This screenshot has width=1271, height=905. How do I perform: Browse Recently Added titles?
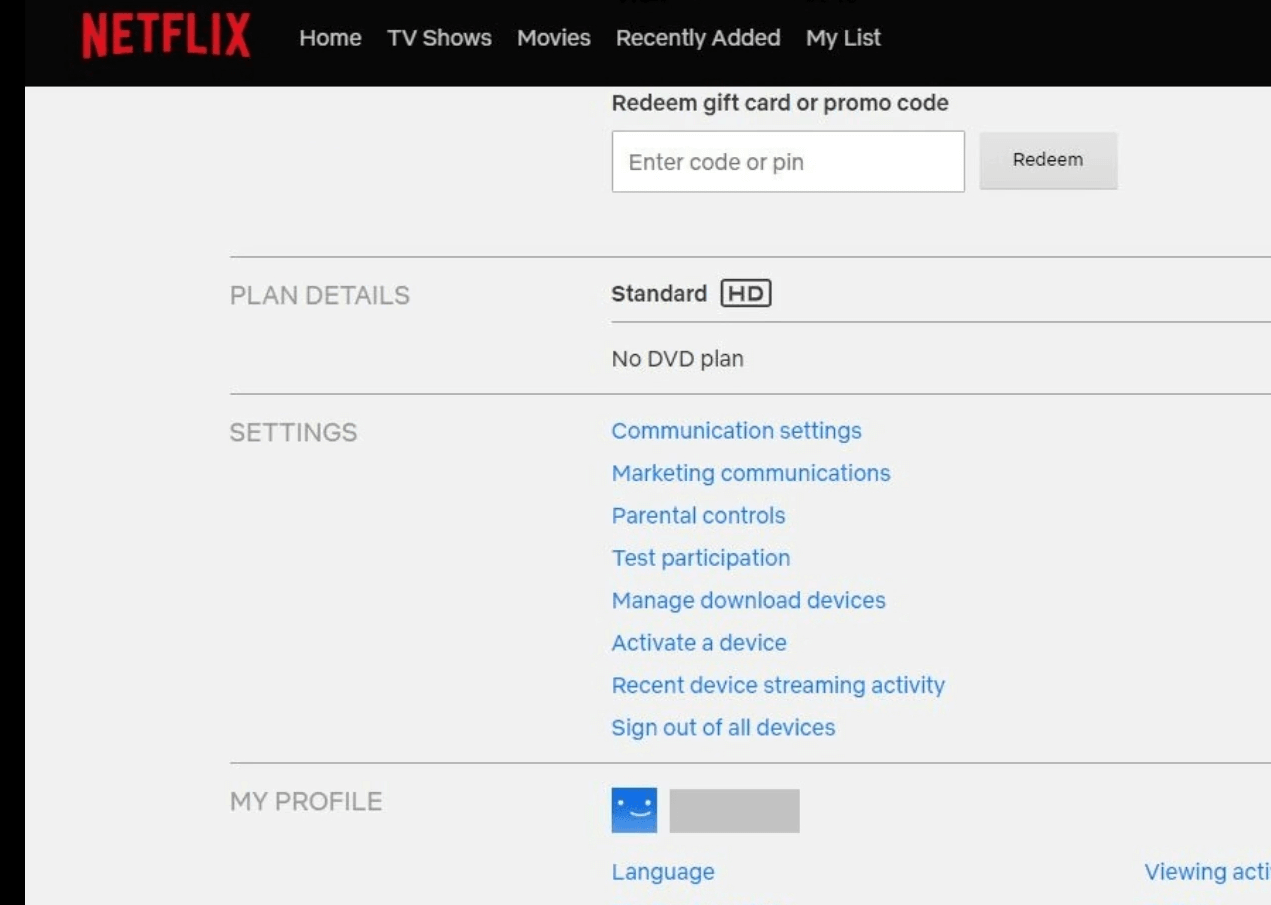[x=698, y=38]
